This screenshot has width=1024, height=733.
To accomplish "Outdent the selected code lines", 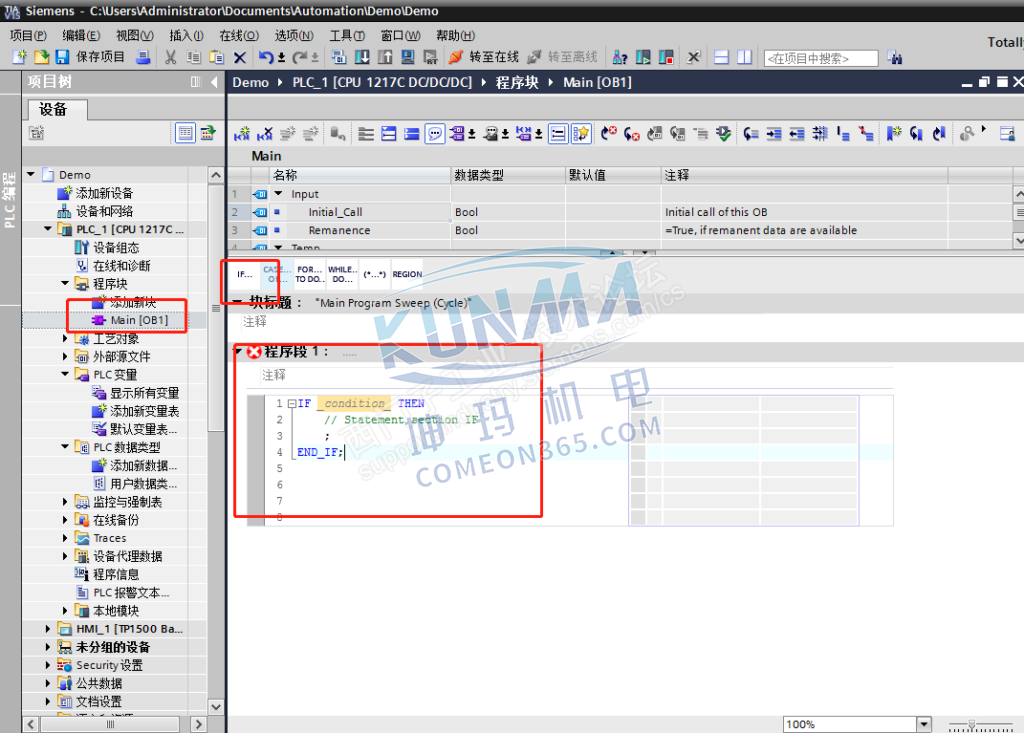I will click(x=797, y=133).
